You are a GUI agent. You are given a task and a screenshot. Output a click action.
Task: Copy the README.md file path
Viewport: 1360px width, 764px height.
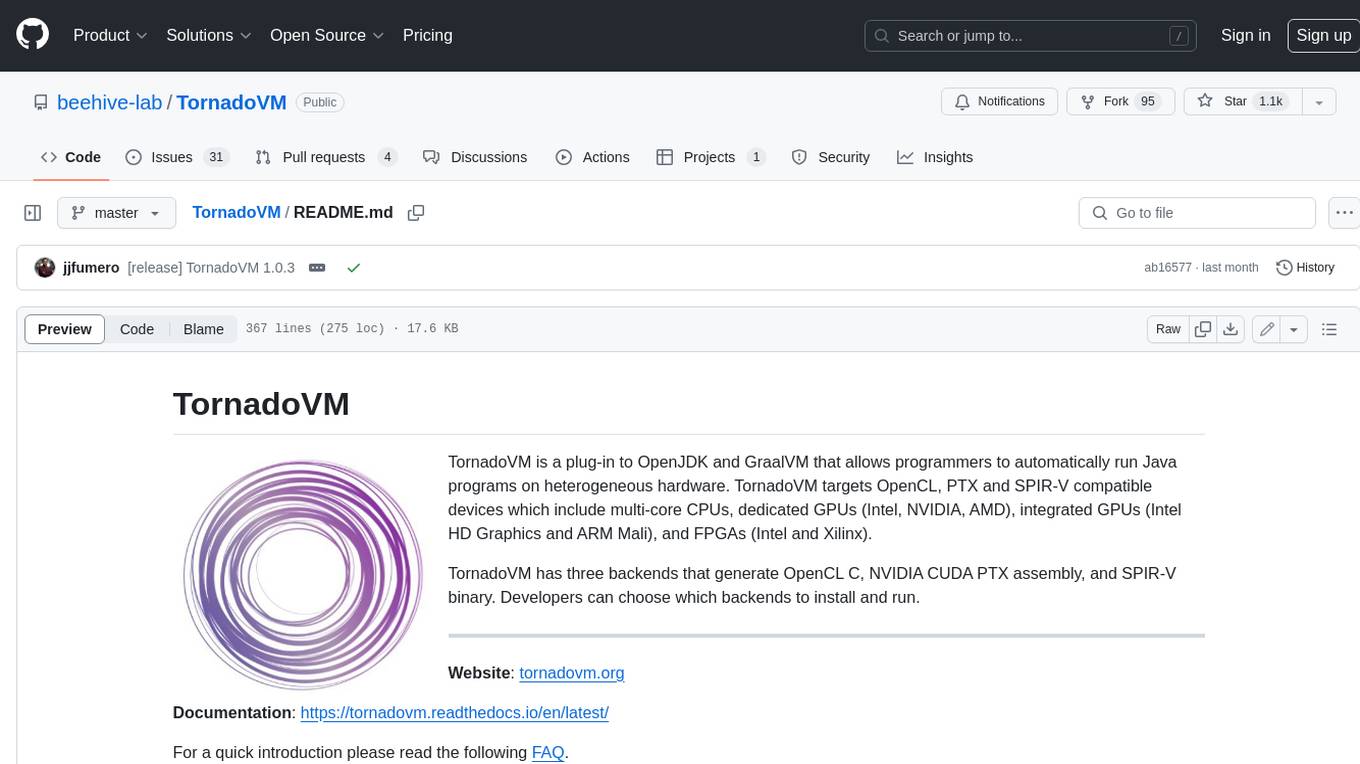[416, 213]
